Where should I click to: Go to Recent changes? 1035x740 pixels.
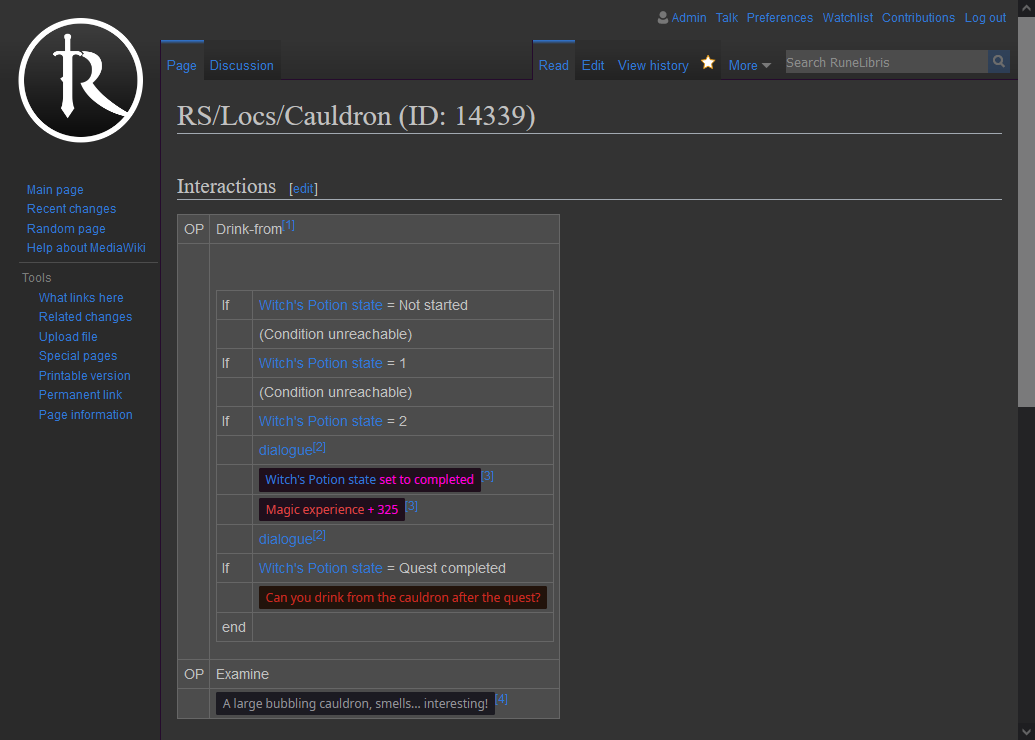(x=71, y=209)
